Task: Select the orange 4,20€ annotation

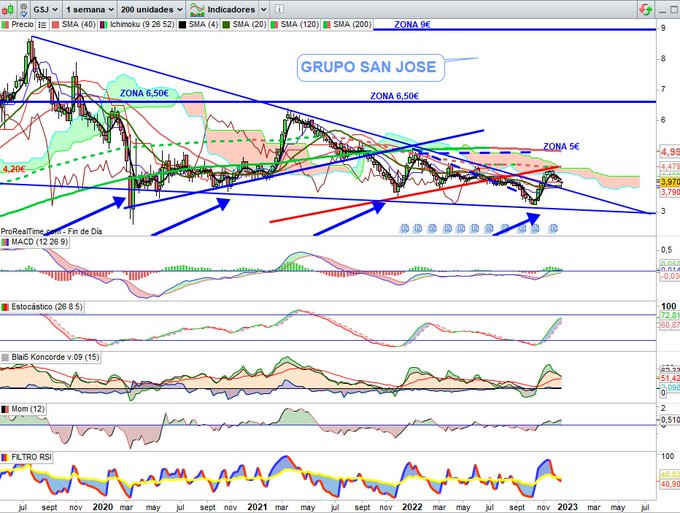Action: tap(14, 169)
